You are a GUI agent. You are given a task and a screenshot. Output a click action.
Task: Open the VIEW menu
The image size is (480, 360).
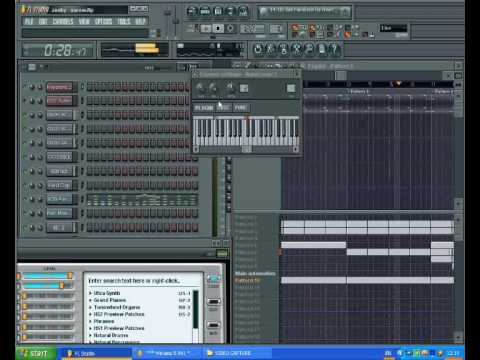click(x=84, y=22)
